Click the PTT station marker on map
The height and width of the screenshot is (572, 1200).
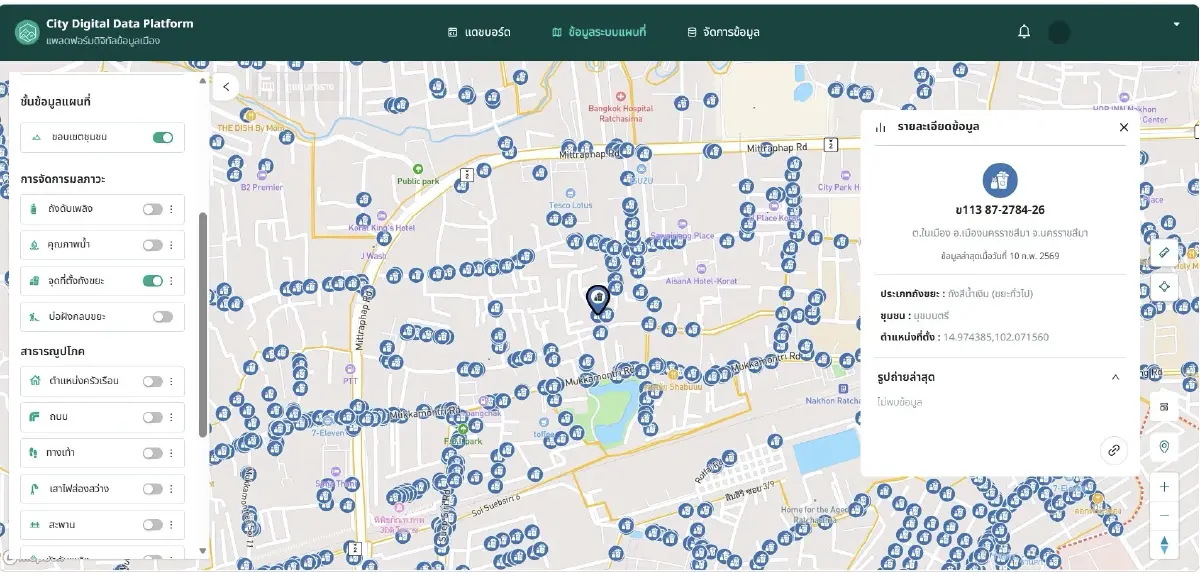[x=350, y=368]
